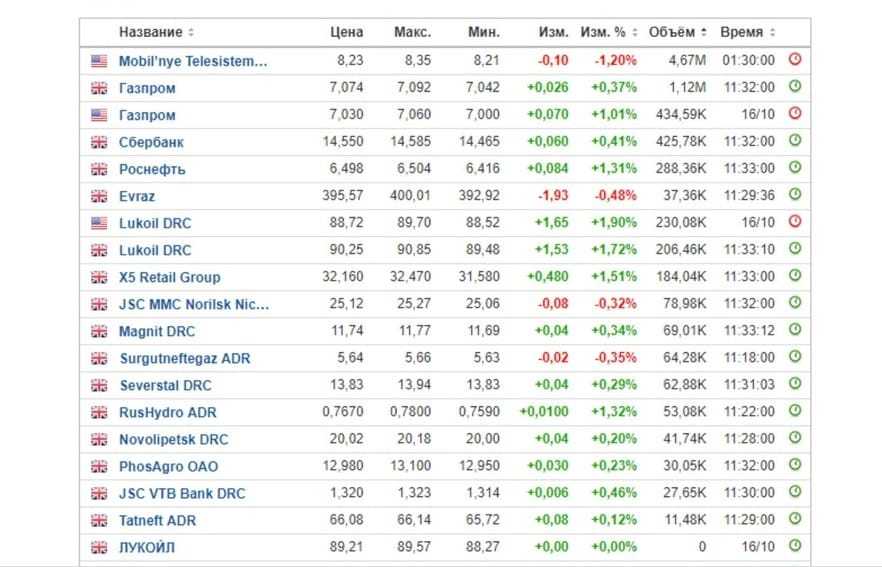The width and height of the screenshot is (882, 567).
Task: Open the JSC VTB Bank DRC link
Action: pyautogui.click(x=181, y=493)
